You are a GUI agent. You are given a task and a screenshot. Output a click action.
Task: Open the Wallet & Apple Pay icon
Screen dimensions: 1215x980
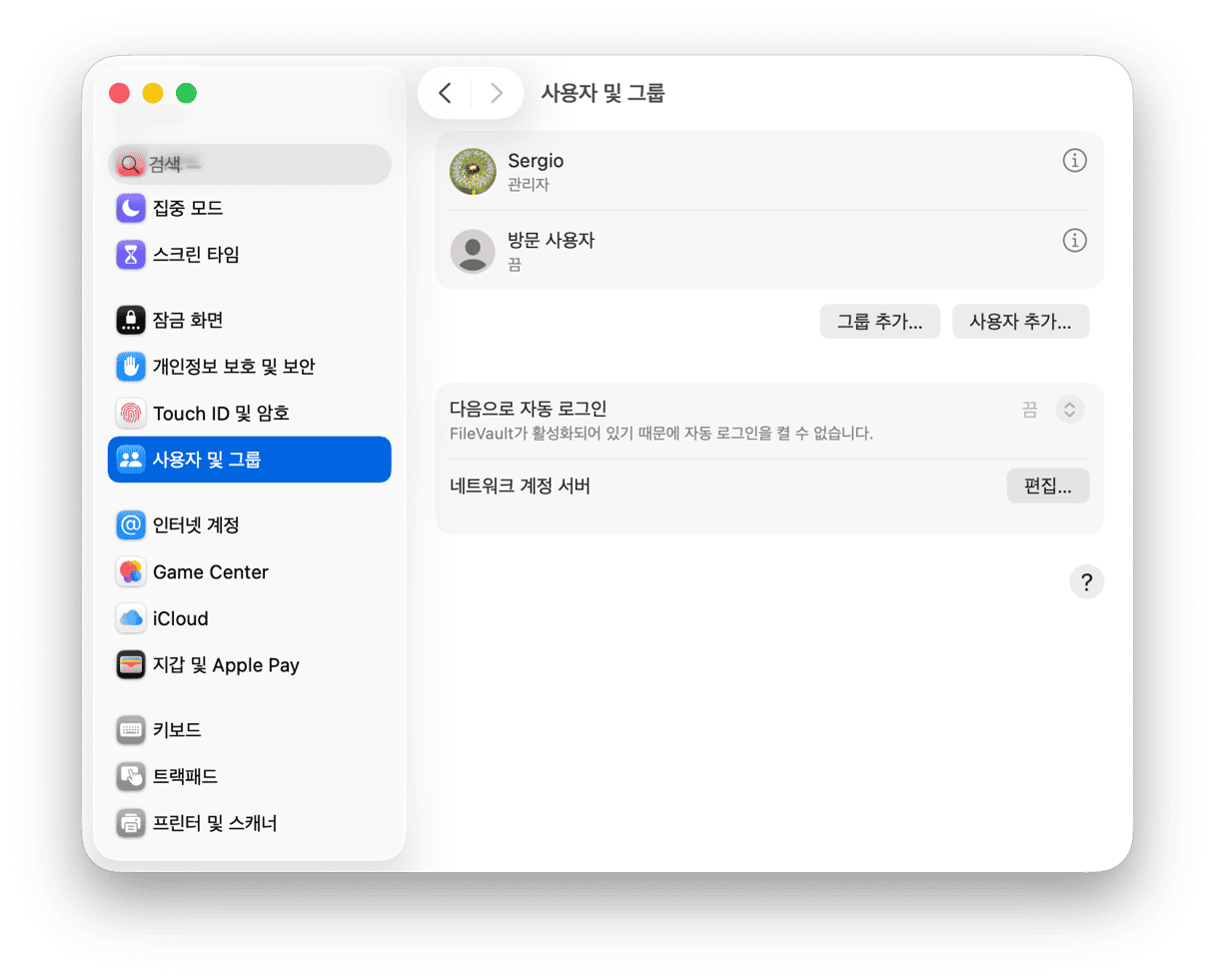pos(131,665)
